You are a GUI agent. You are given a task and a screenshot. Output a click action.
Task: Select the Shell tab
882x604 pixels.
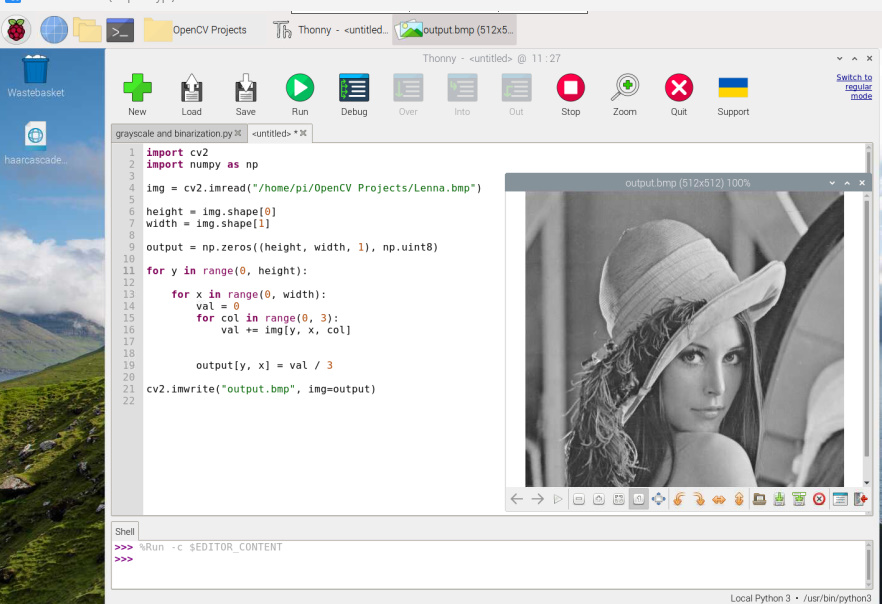click(x=124, y=531)
